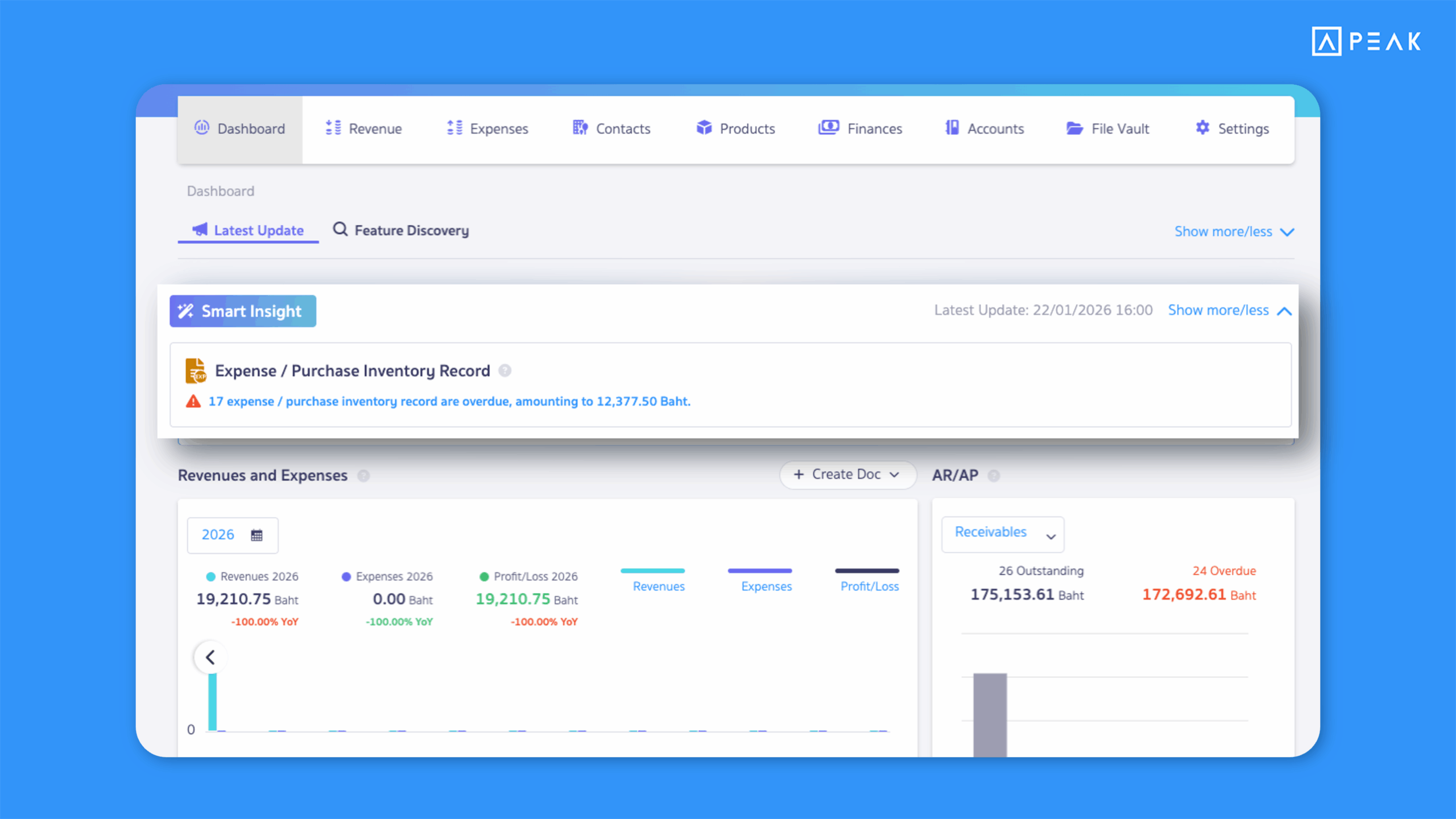Open the File Vault folder icon
The width and height of the screenshot is (1456, 819).
[1074, 129]
